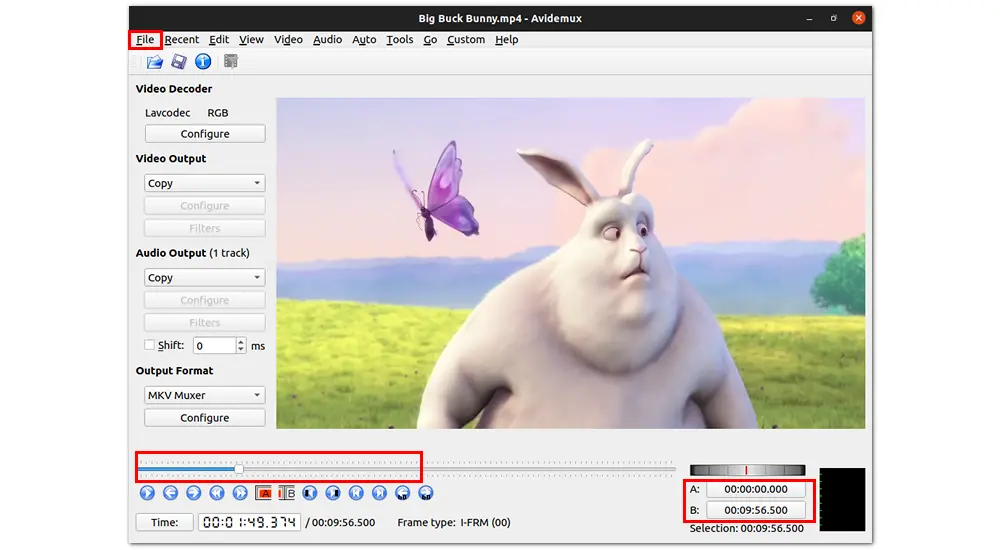Screen dimensions: 1000x550
Task: Click Configure under Output Format
Action: click(204, 418)
